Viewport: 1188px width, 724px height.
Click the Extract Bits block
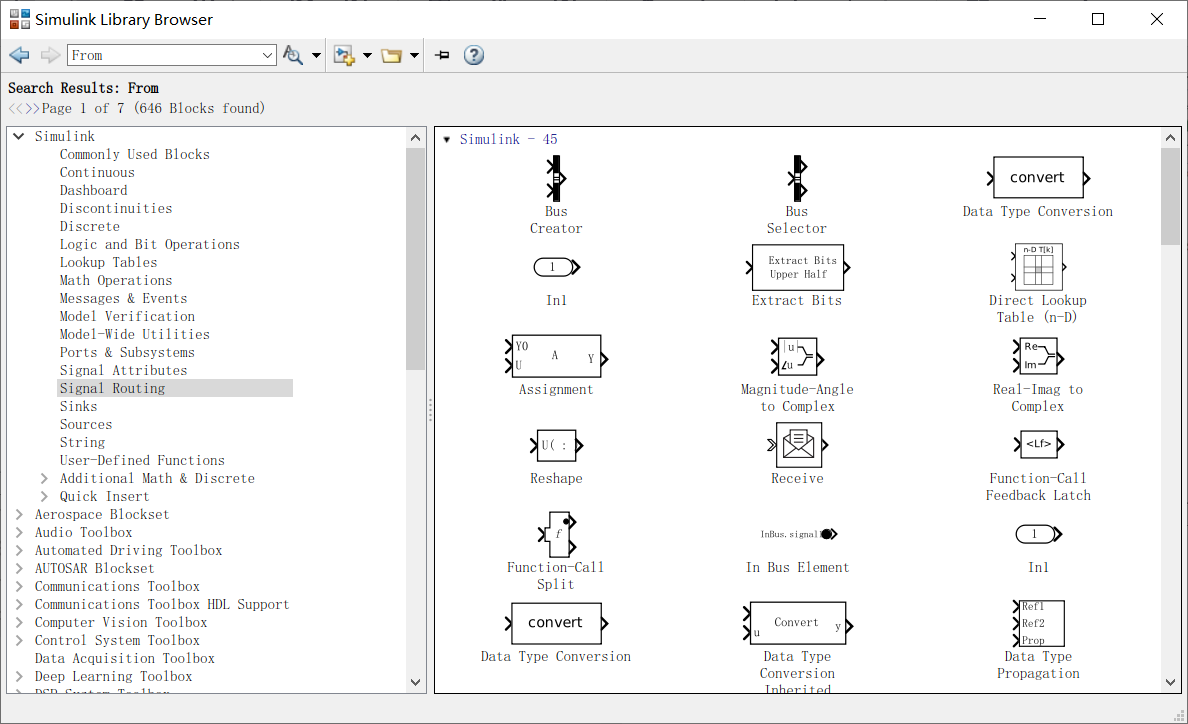[x=797, y=267]
